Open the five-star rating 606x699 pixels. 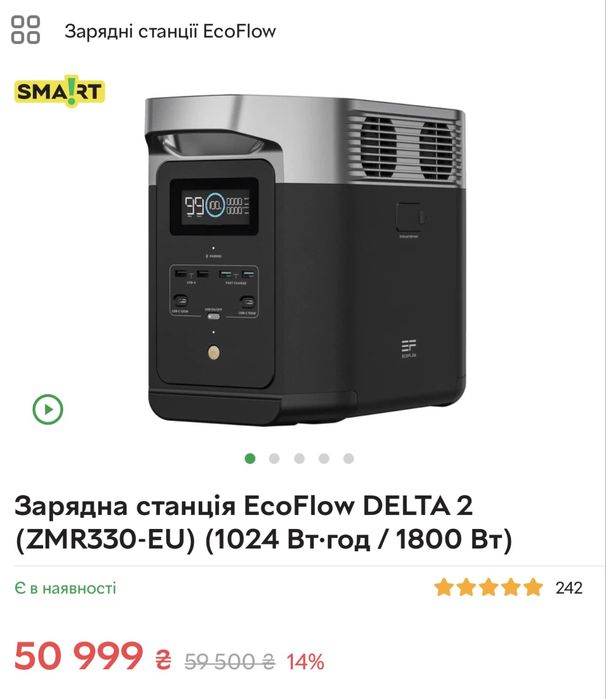(x=489, y=588)
